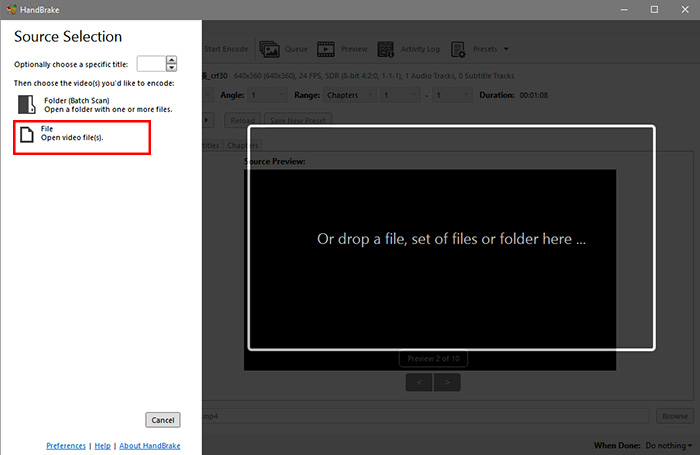Open the Presets icon
Screen dimensions: 700x455
click(458, 49)
